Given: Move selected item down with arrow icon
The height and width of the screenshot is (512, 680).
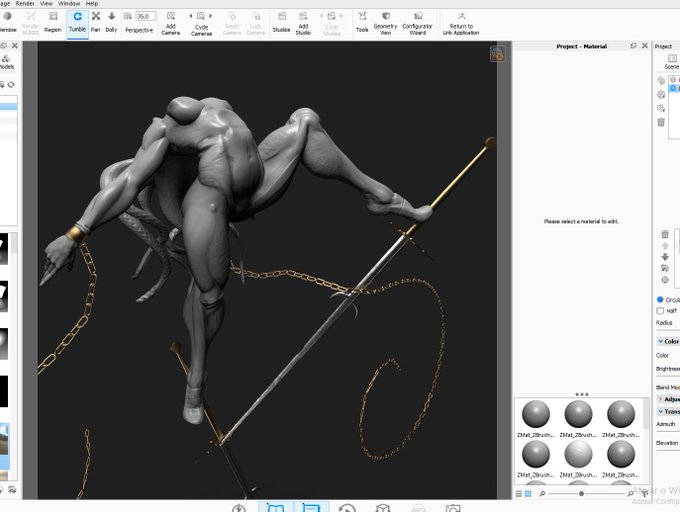Looking at the screenshot, I should pos(665,257).
